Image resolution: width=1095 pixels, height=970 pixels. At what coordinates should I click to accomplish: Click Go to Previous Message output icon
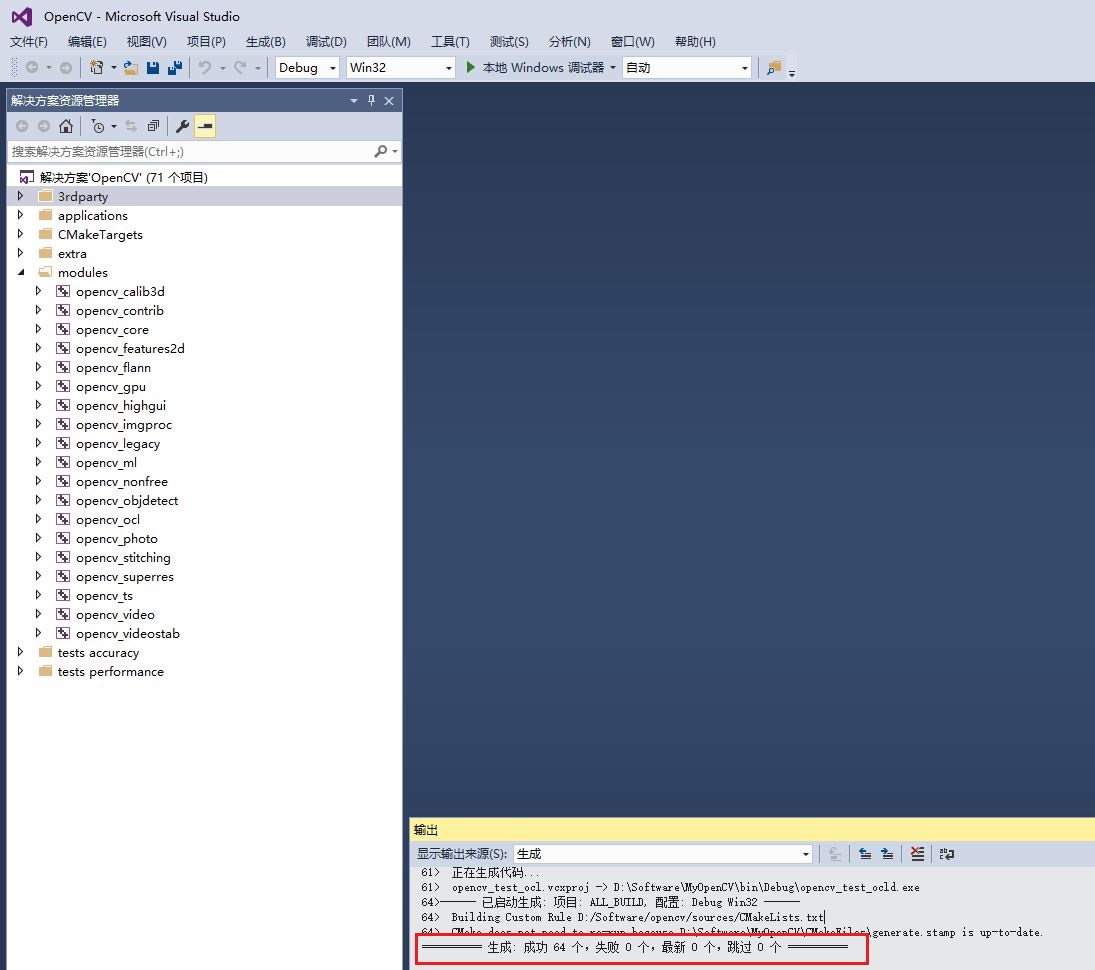point(865,853)
